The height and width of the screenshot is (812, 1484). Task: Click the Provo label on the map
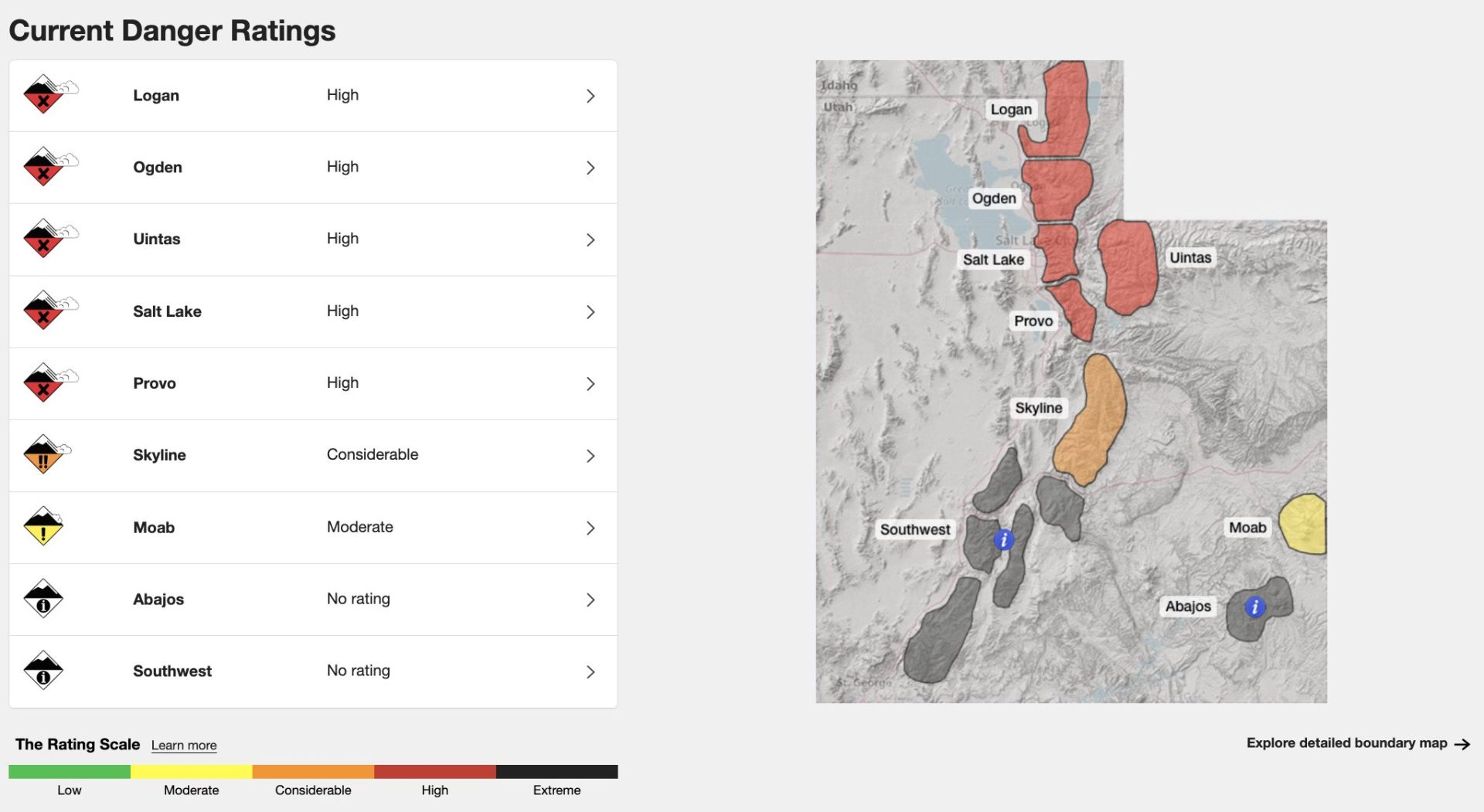tap(1033, 321)
